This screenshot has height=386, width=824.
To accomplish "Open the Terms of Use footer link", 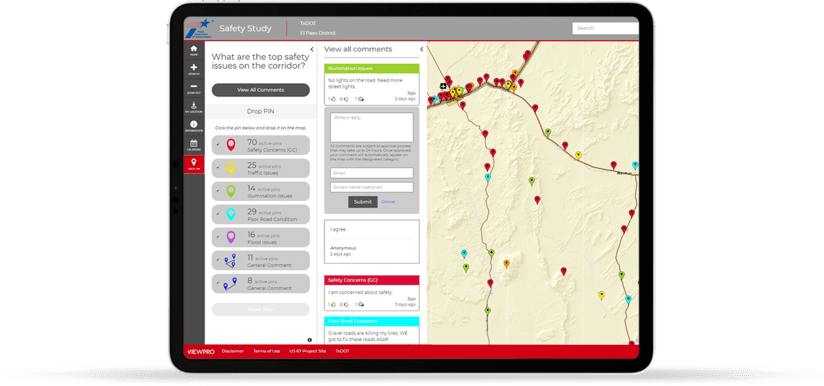I will pos(266,351).
